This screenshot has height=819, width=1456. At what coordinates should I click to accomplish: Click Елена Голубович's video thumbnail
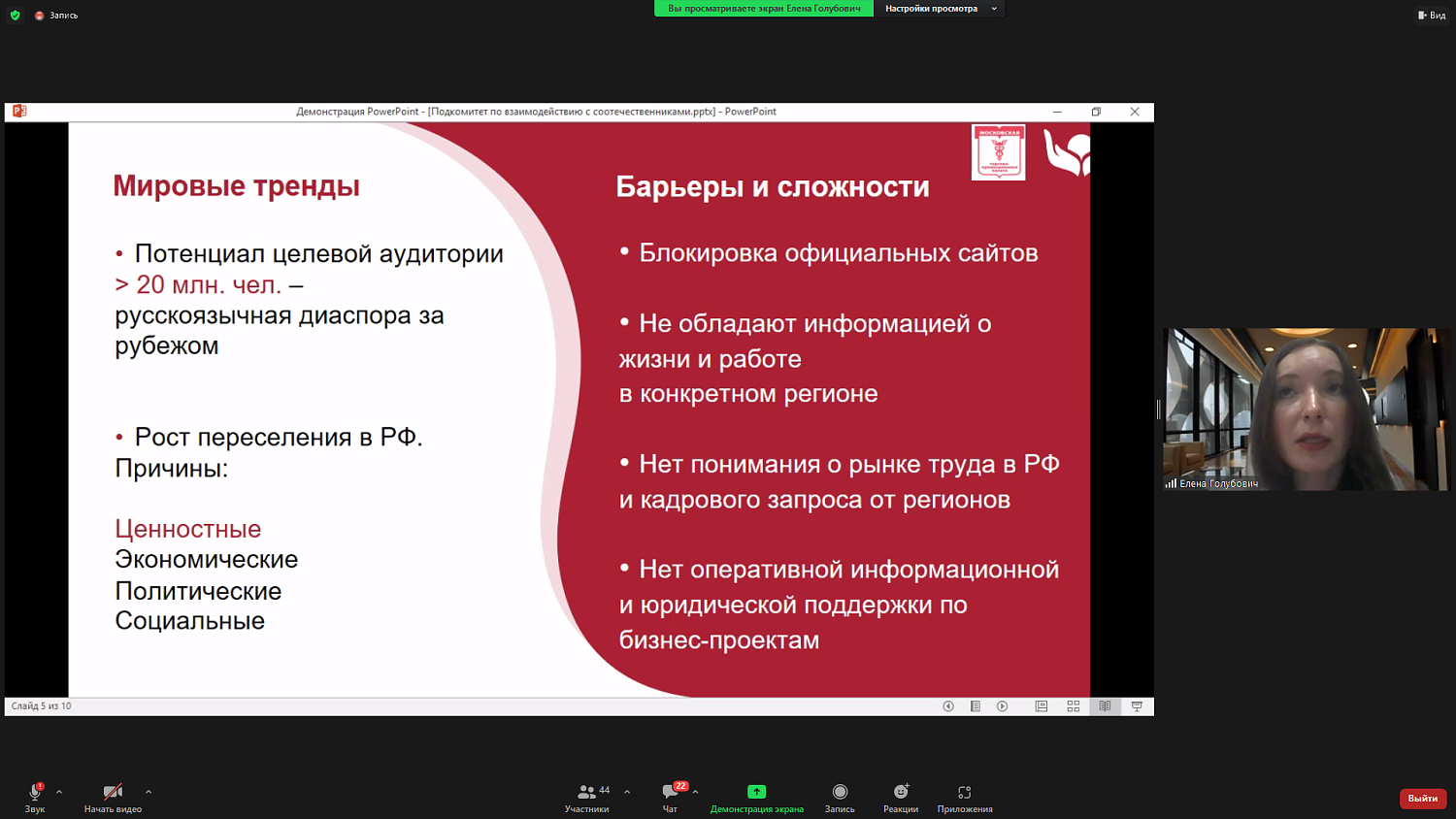pos(1306,408)
